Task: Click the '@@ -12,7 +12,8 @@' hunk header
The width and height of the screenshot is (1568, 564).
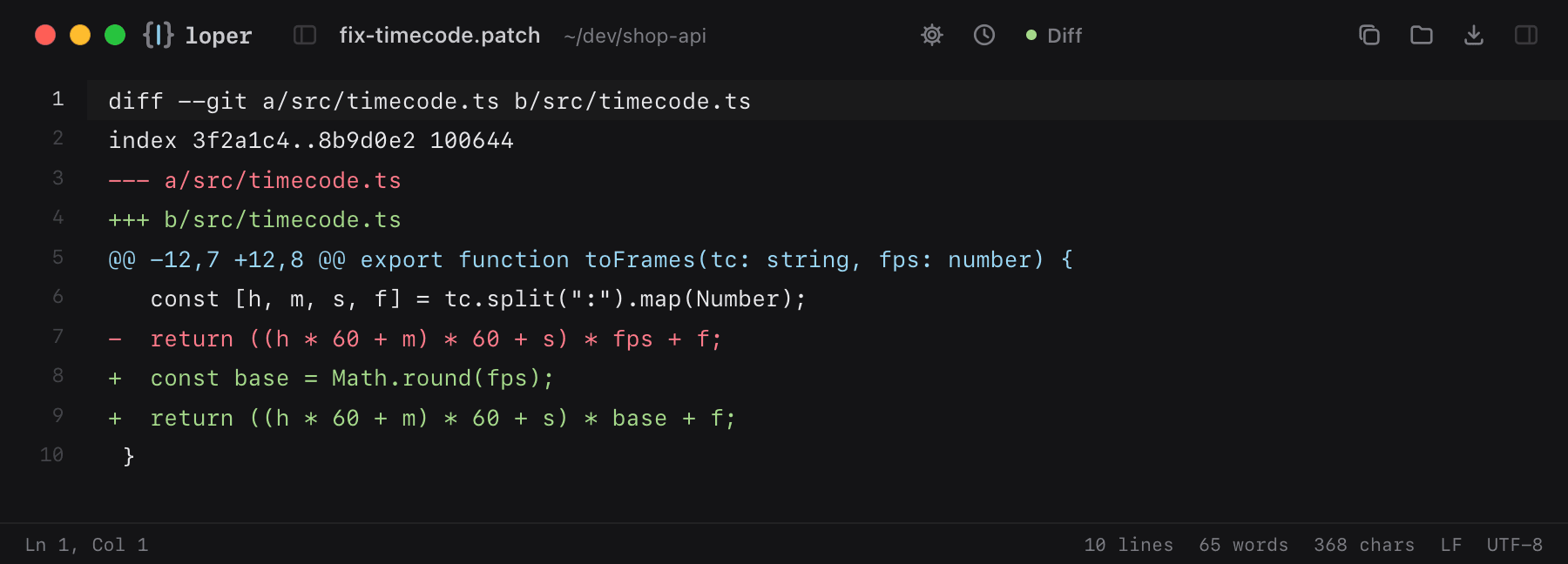Action: coord(591,259)
